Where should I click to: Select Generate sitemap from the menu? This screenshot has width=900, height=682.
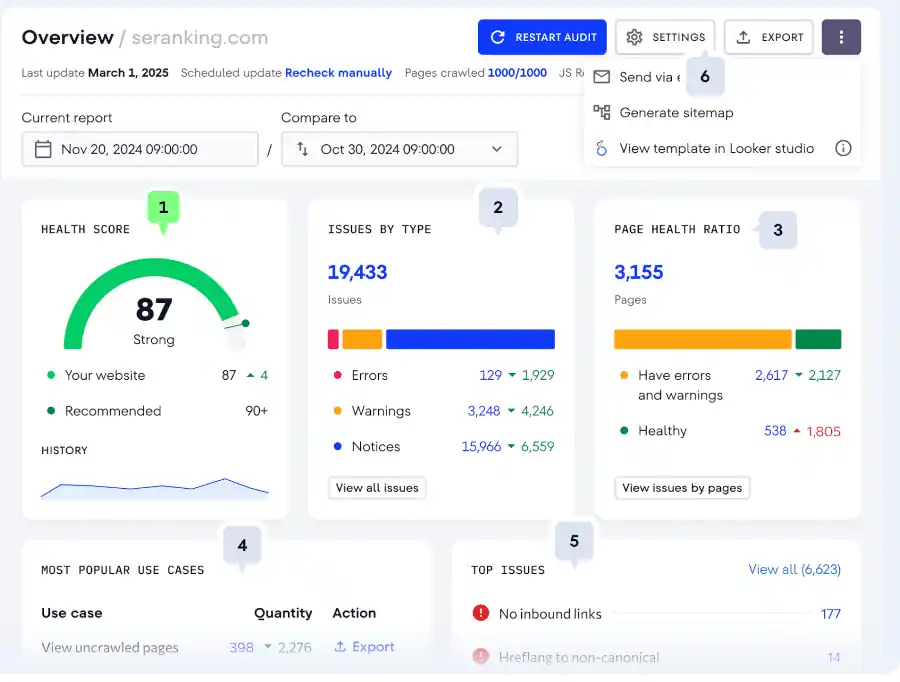[676, 113]
